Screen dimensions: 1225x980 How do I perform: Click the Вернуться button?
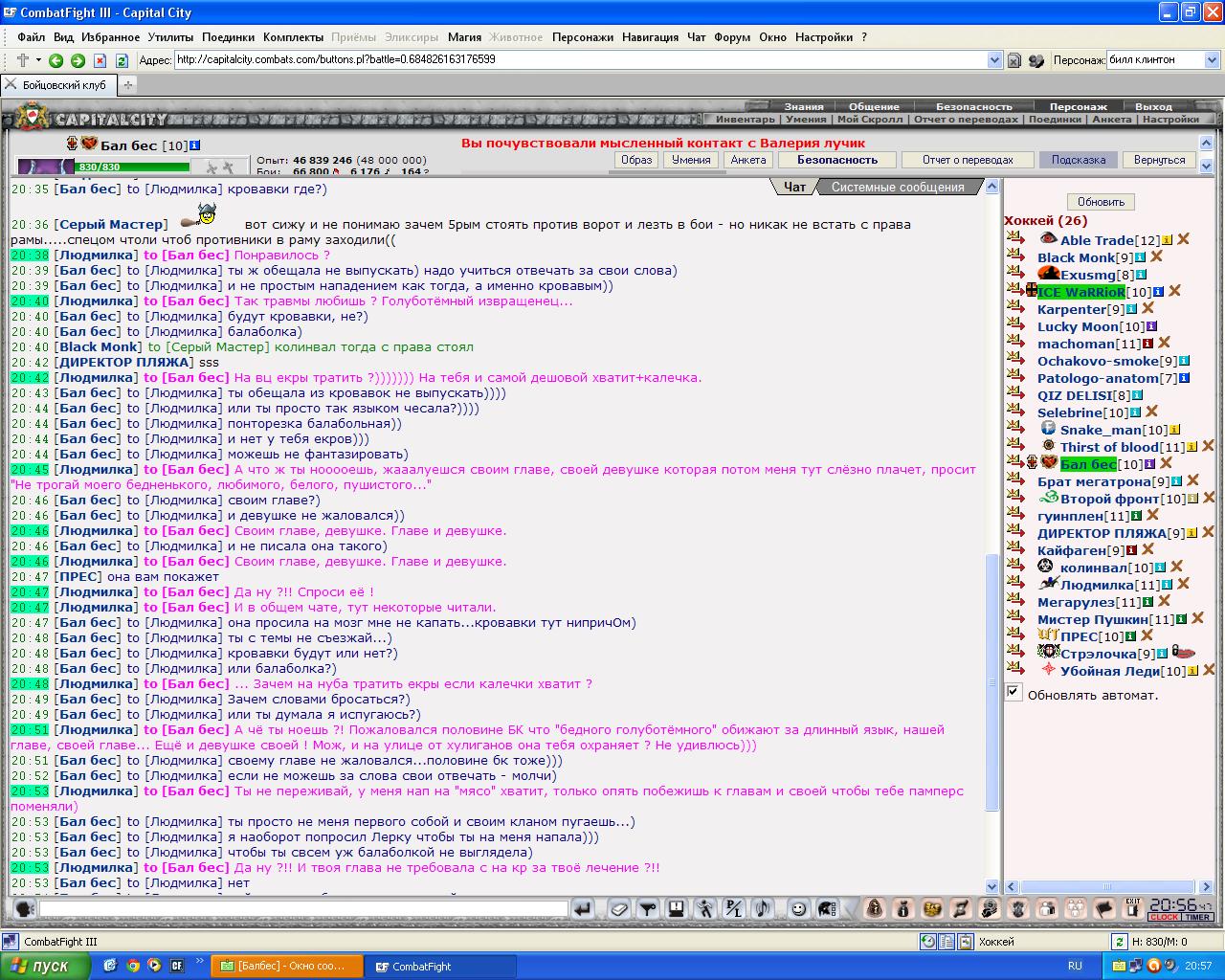click(1159, 160)
